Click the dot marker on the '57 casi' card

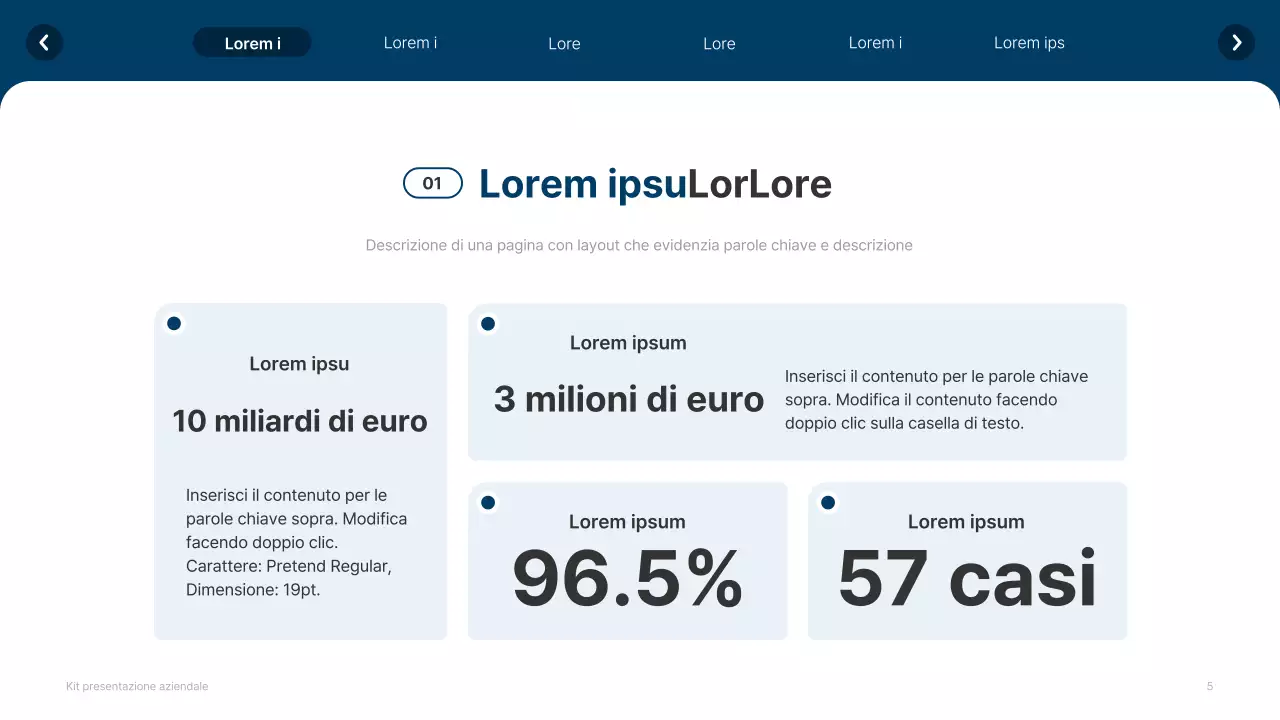[x=827, y=503]
